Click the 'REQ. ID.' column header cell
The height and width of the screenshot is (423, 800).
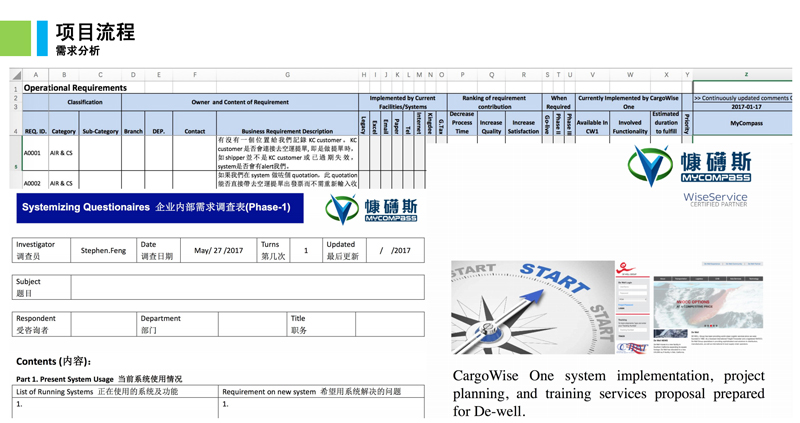click(x=35, y=123)
